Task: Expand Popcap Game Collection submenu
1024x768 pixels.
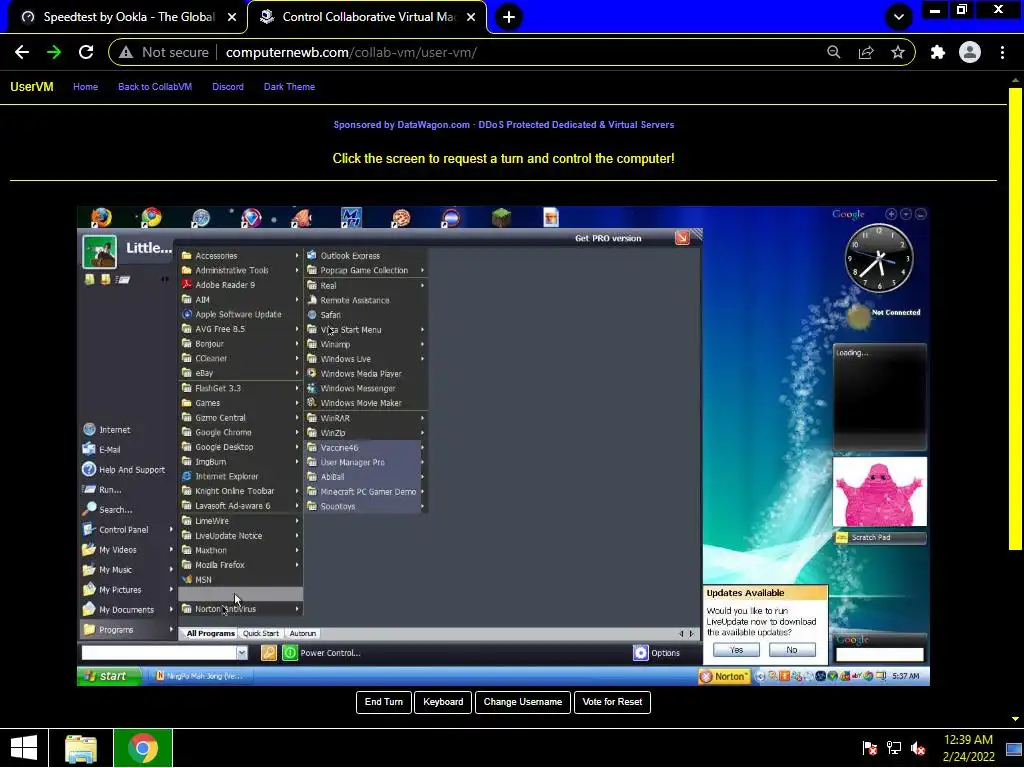Action: pyautogui.click(x=366, y=270)
